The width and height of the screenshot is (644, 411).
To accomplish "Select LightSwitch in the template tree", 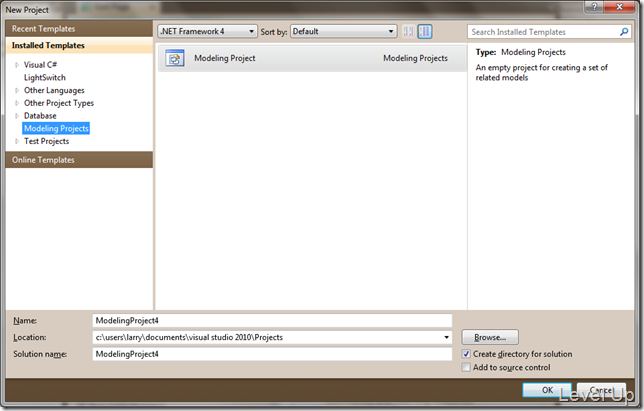I will (45, 78).
